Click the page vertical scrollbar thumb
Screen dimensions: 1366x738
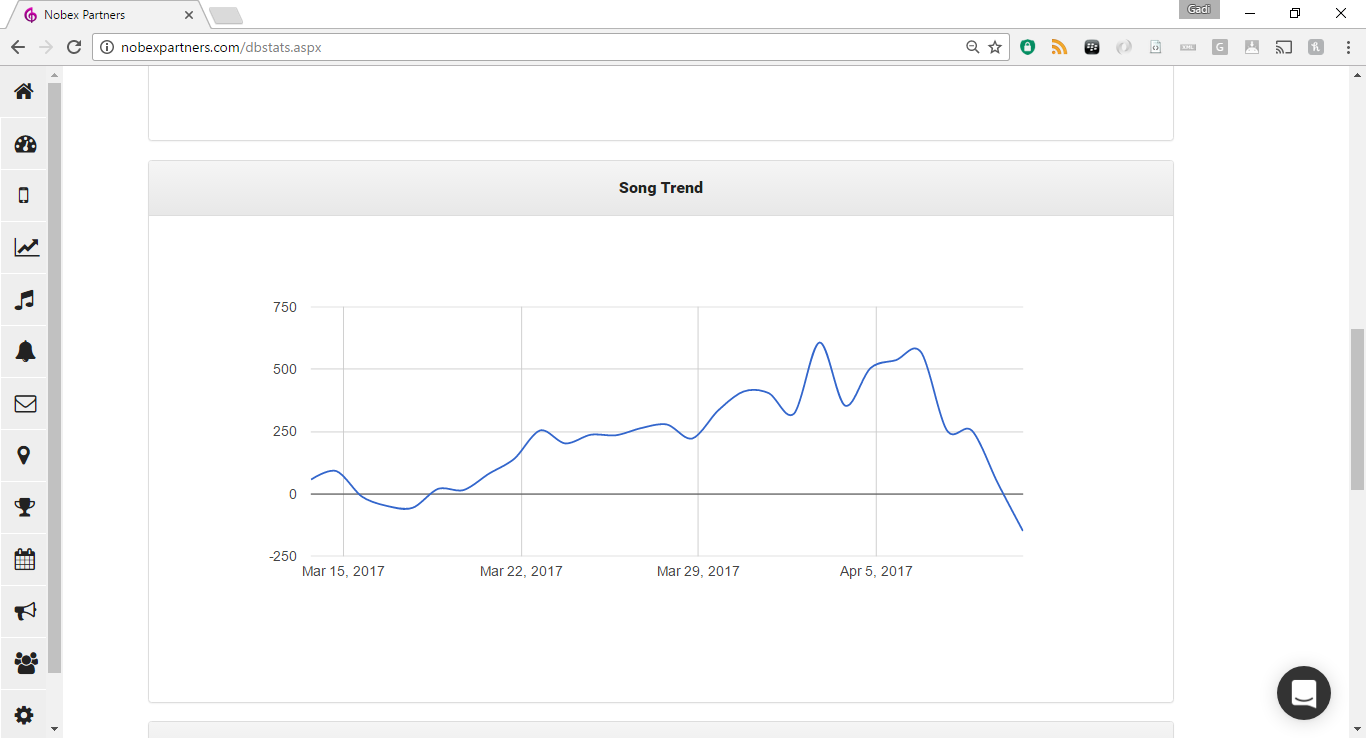pos(1357,409)
